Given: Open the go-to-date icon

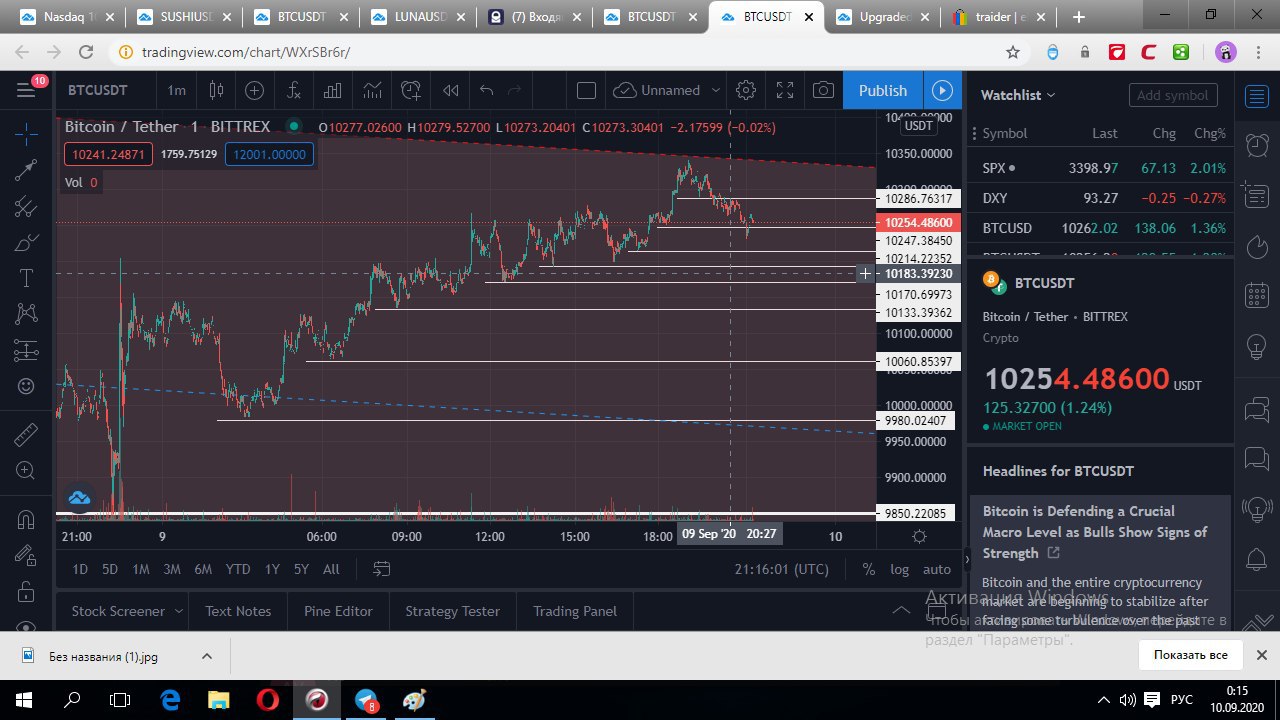Looking at the screenshot, I should [382, 569].
